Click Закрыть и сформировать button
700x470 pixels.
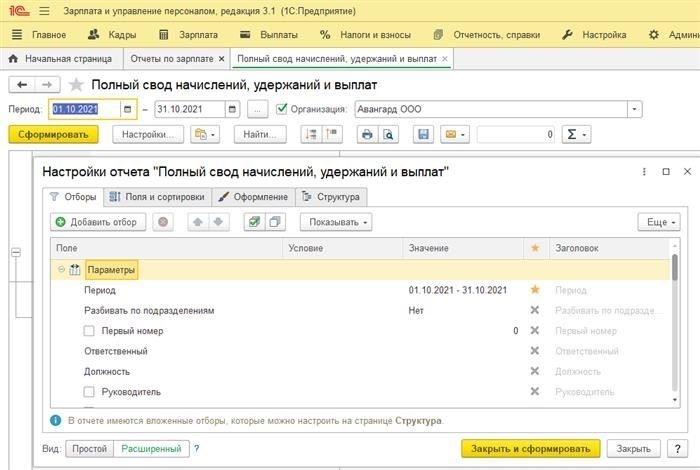[531, 449]
